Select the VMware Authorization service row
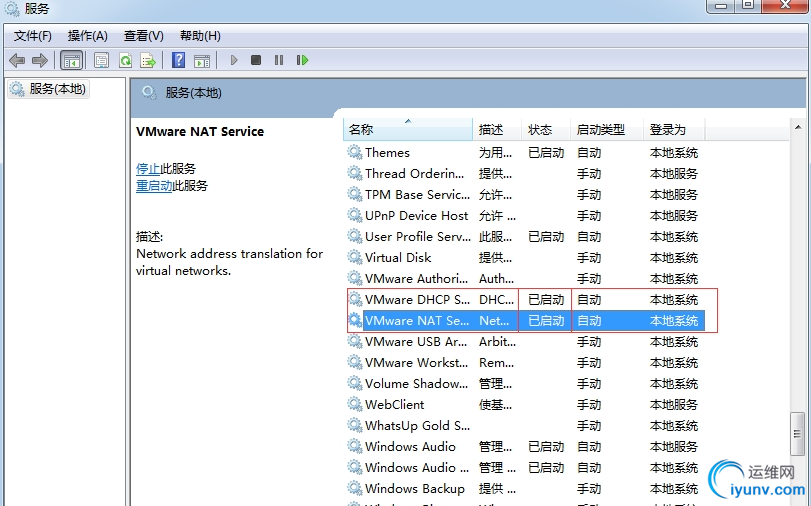 (525, 279)
